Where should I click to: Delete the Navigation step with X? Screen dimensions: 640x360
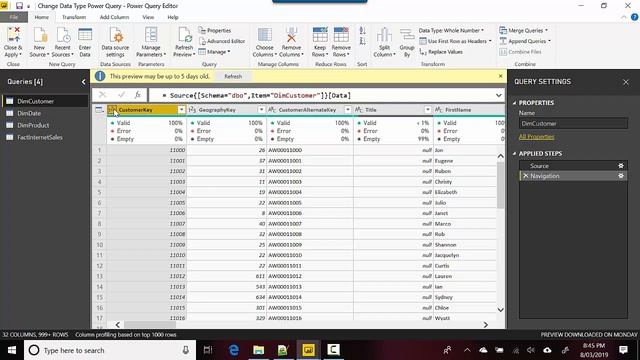point(526,176)
